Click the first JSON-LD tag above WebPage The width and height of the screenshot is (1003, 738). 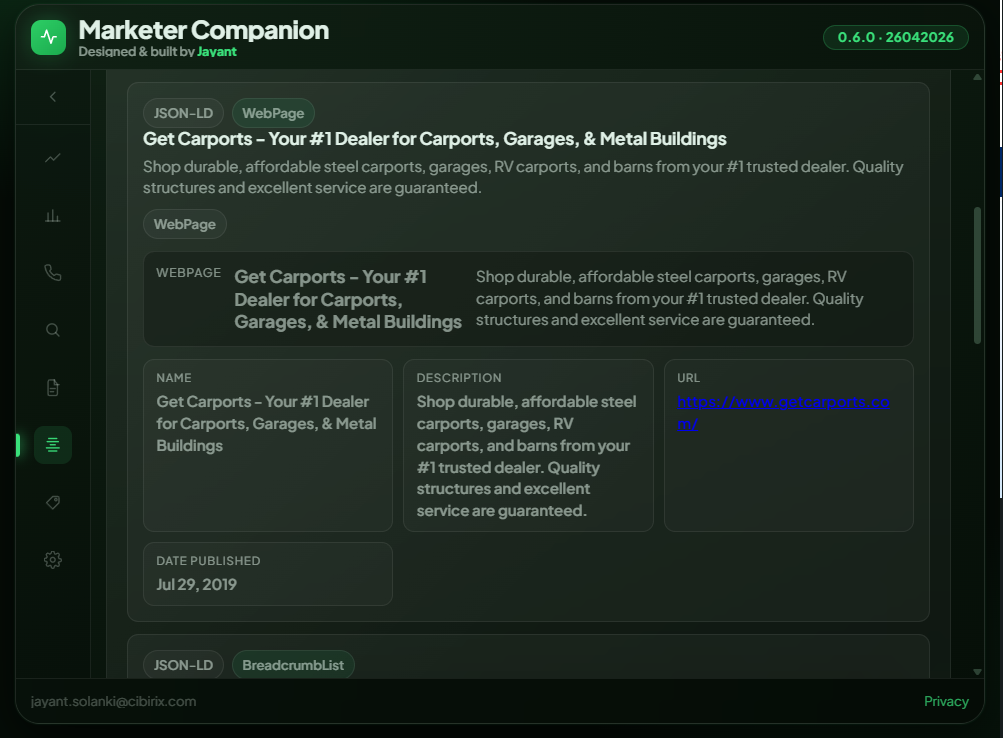[x=183, y=113]
